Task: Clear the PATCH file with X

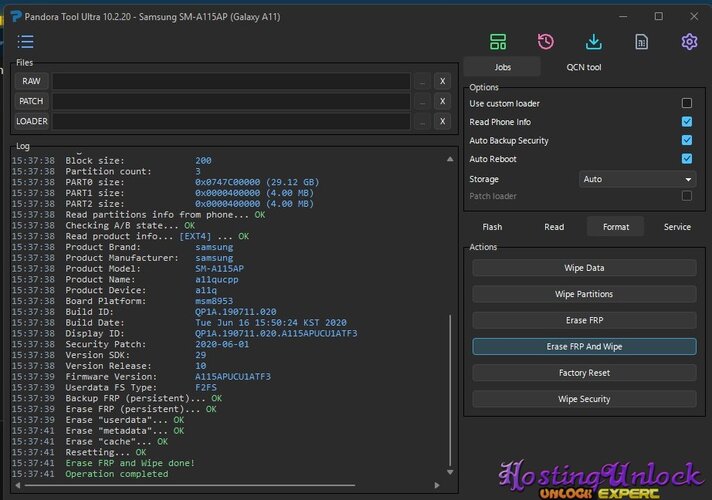Action: (442, 101)
